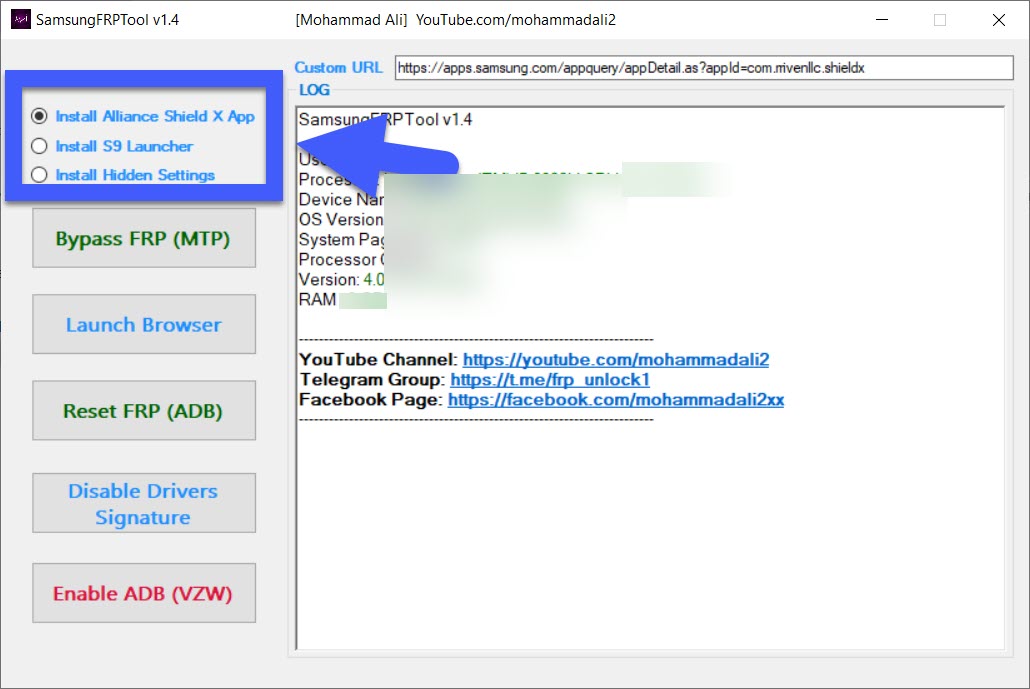Click Enable ADB (VZW) button
The height and width of the screenshot is (689, 1030).
tap(144, 593)
